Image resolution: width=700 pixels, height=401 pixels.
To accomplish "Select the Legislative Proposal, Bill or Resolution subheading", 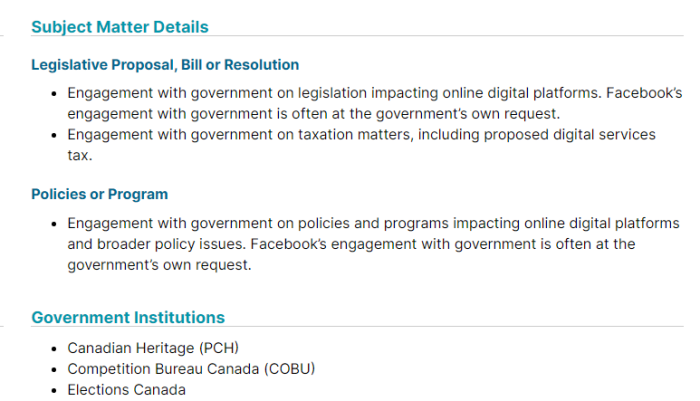I will pyautogui.click(x=165, y=65).
